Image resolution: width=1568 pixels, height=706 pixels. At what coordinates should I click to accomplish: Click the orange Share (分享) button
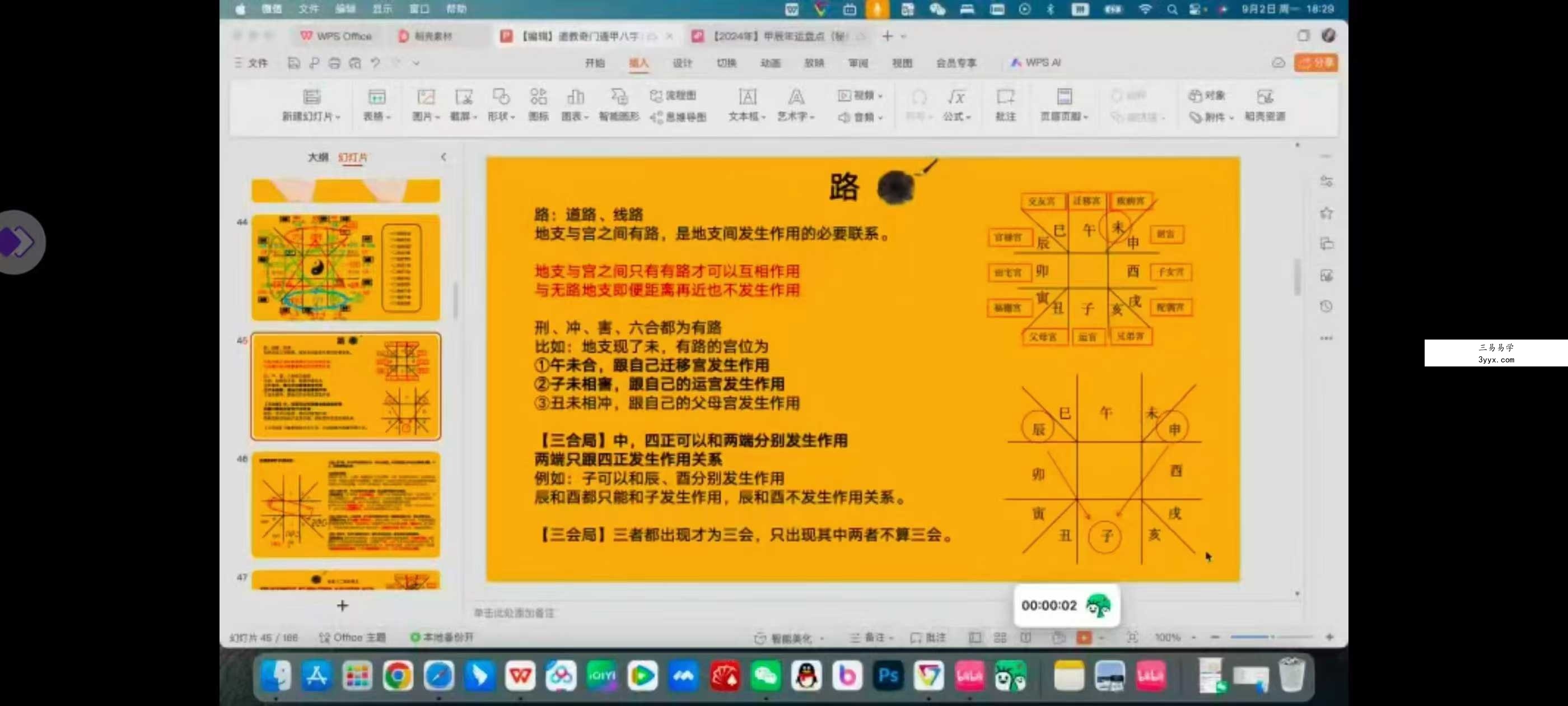coord(1315,63)
